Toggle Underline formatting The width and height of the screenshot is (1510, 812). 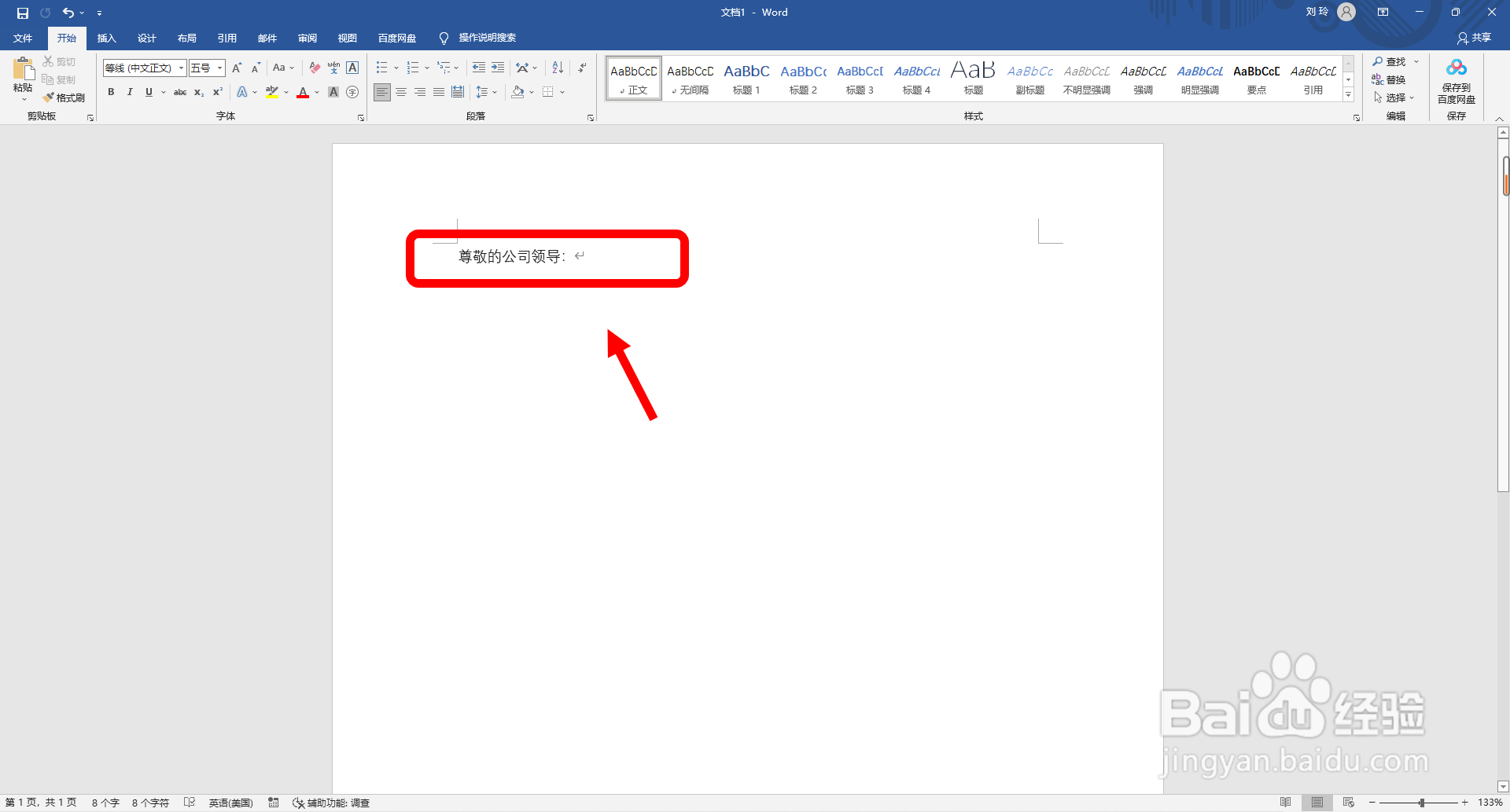click(149, 92)
